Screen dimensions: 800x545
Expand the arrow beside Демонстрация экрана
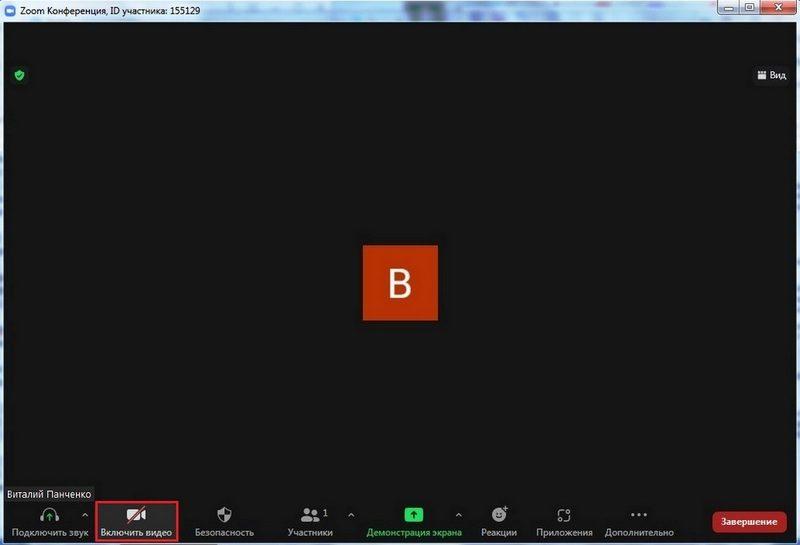pos(459,515)
